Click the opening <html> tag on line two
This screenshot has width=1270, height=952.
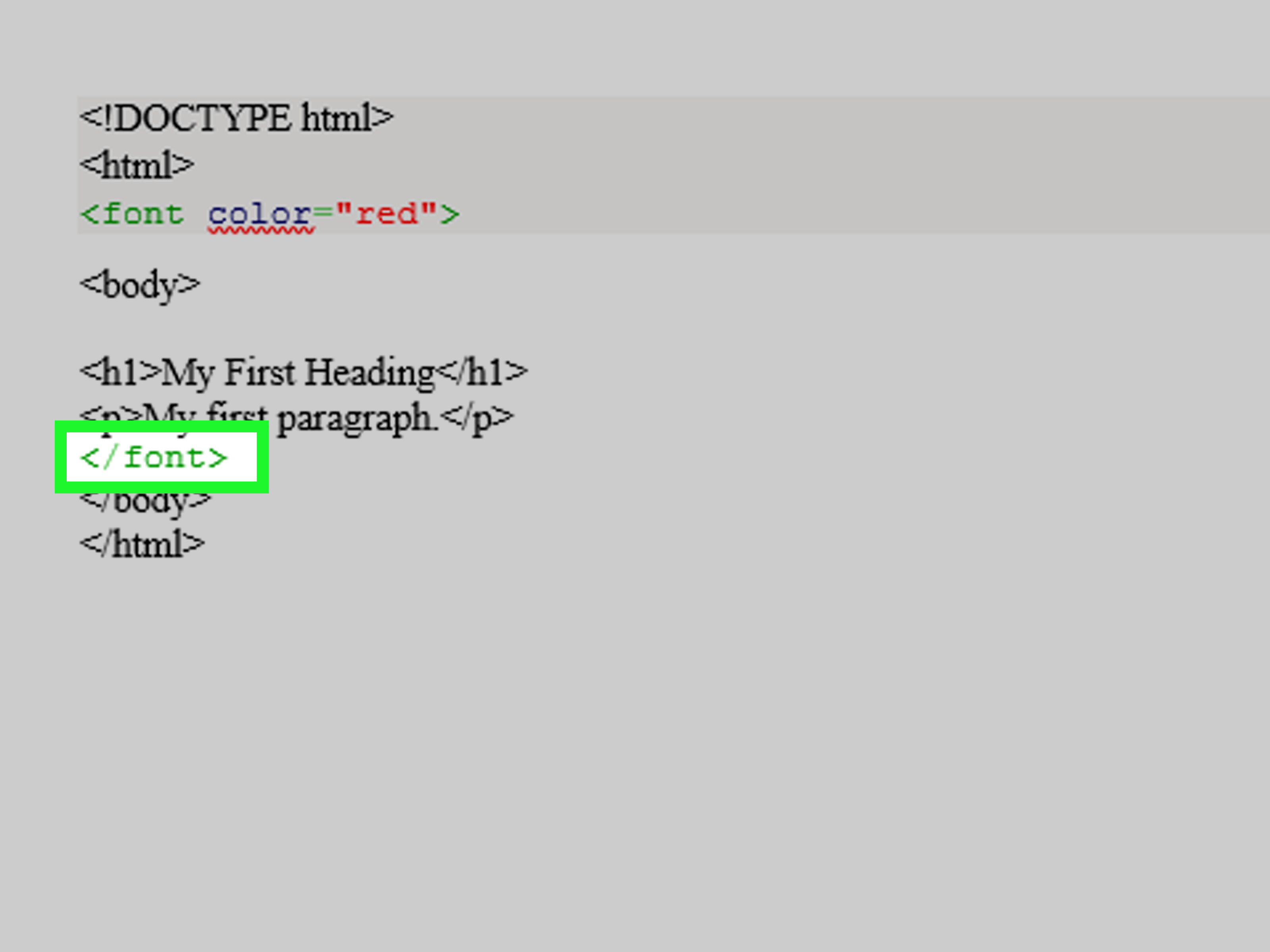pos(137,166)
